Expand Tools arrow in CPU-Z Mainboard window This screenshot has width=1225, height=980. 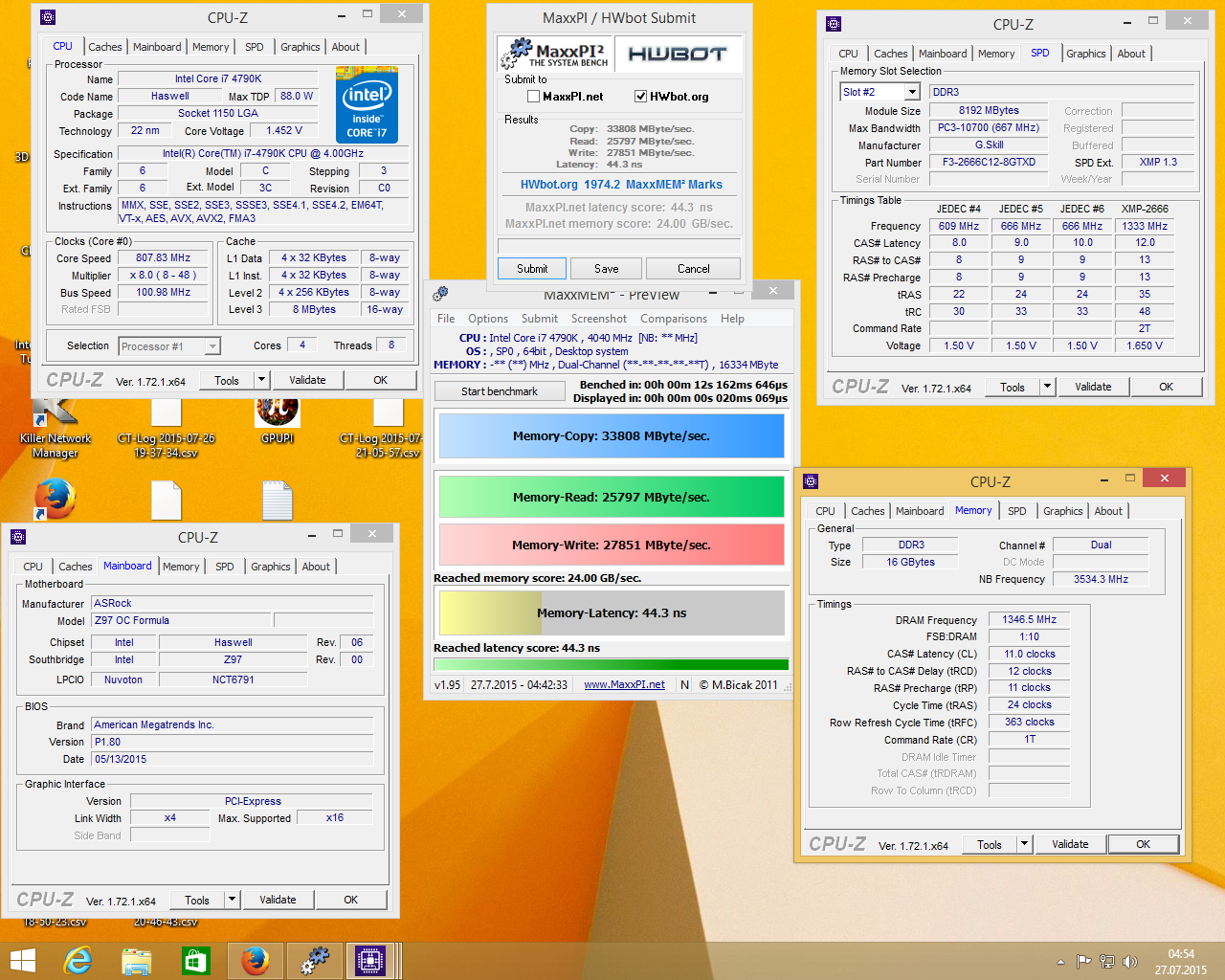click(232, 900)
